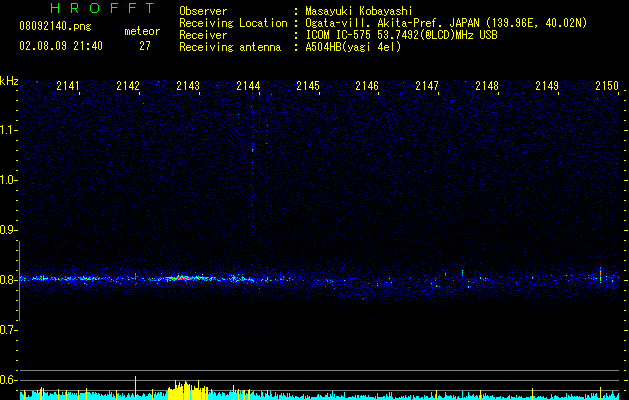Select the file name 08092140.png
Viewport: 629px width, 400px height.
pyautogui.click(x=55, y=27)
